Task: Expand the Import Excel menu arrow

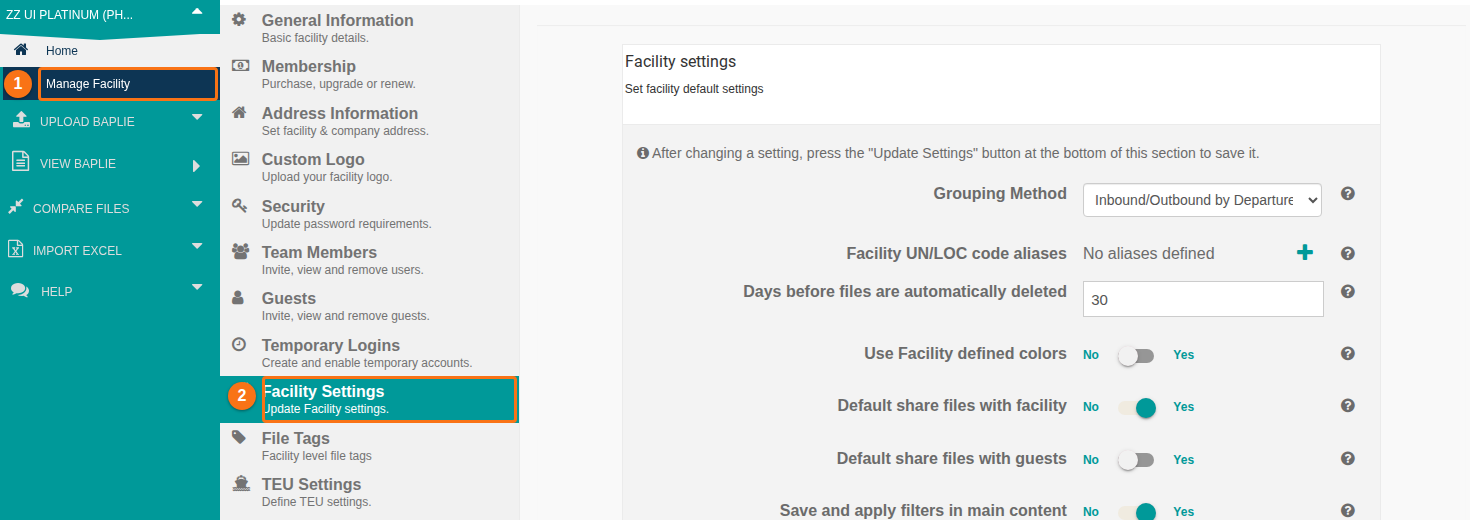Action: (x=196, y=246)
